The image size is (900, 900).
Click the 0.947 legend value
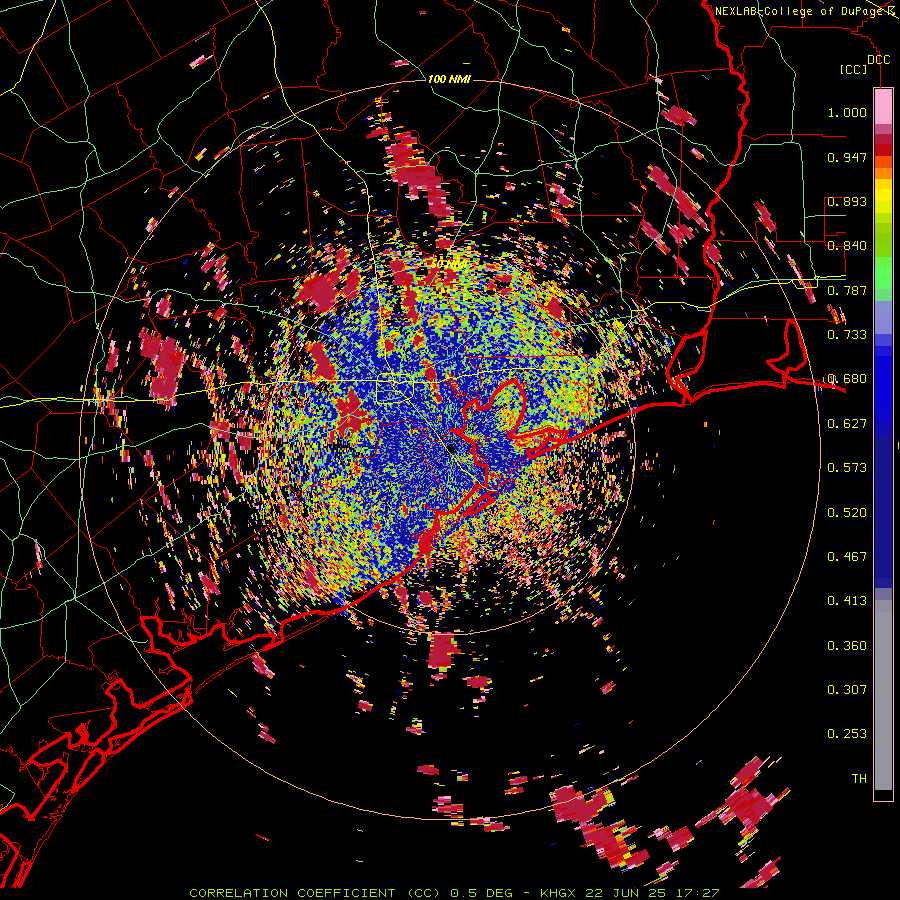847,157
